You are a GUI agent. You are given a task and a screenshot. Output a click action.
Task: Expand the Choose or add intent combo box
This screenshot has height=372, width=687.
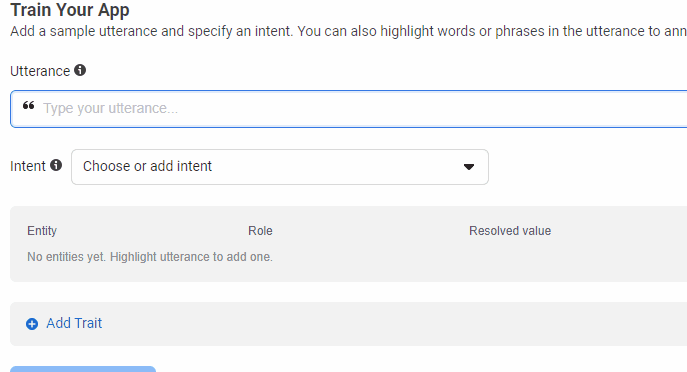[x=280, y=167]
